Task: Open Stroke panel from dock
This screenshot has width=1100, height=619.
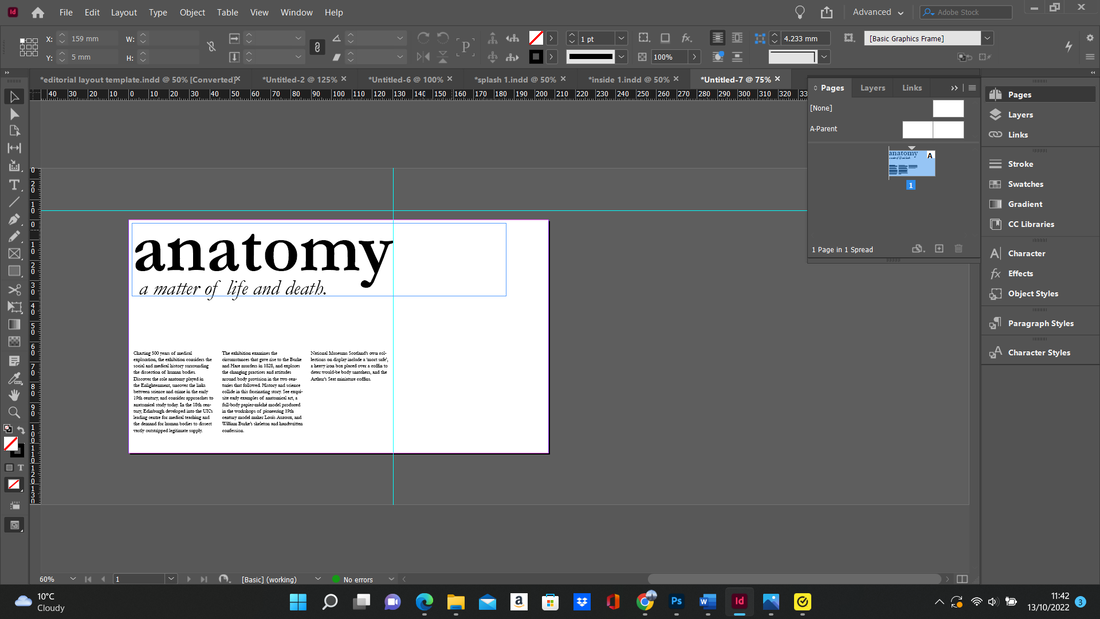Action: click(x=1020, y=164)
